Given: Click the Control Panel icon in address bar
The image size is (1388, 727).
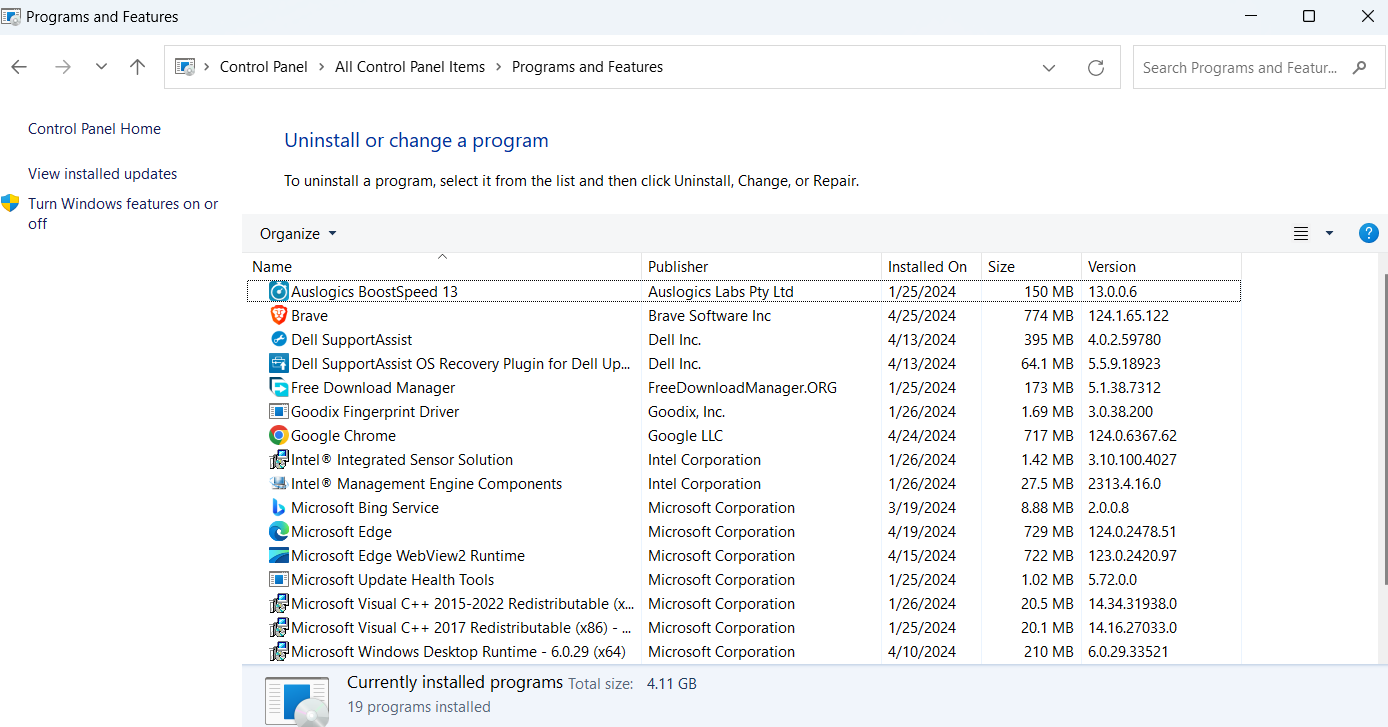Looking at the screenshot, I should pyautogui.click(x=185, y=67).
